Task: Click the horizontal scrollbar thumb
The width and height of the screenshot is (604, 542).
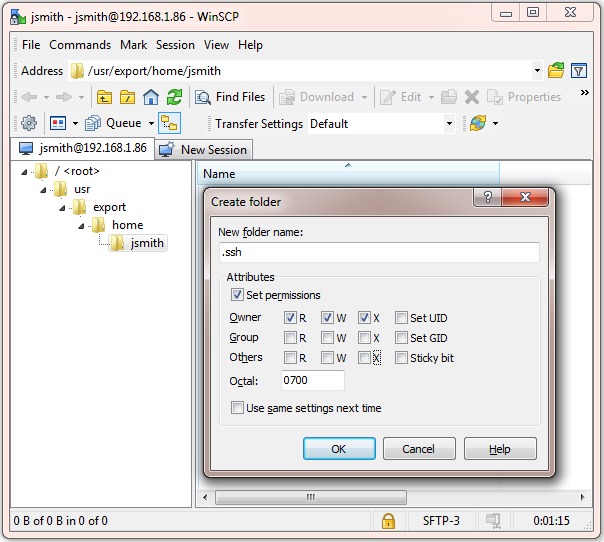Action: pos(310,497)
